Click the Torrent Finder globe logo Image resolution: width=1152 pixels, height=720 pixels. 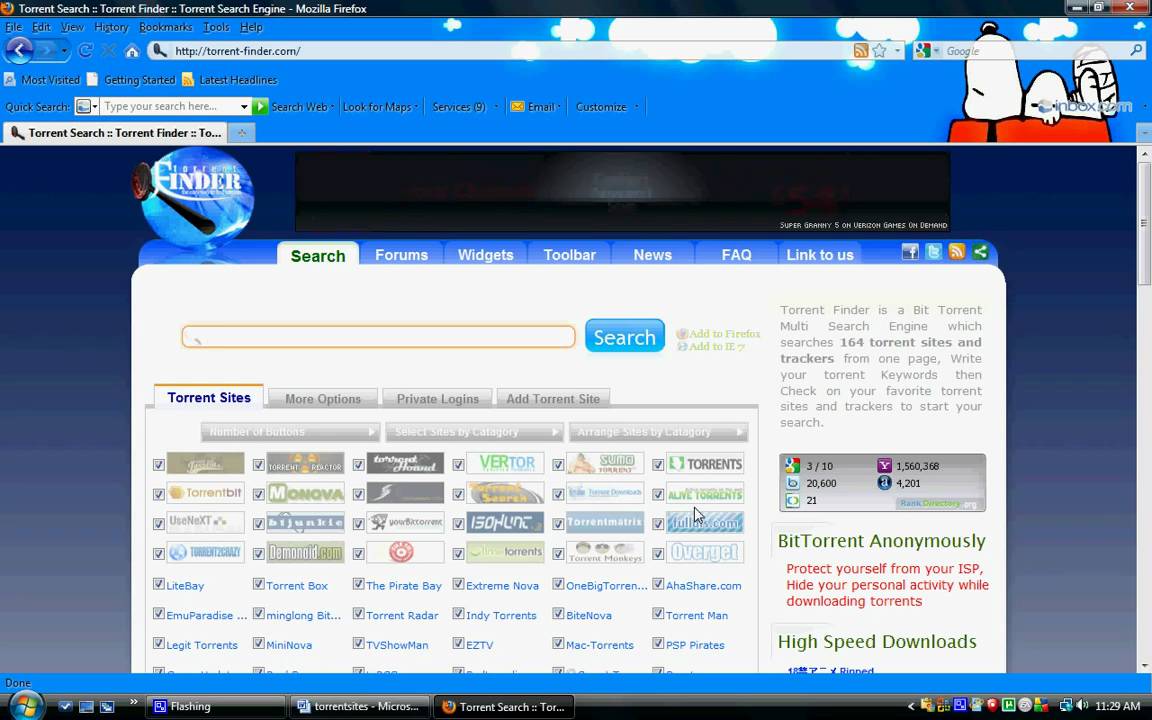click(x=194, y=197)
